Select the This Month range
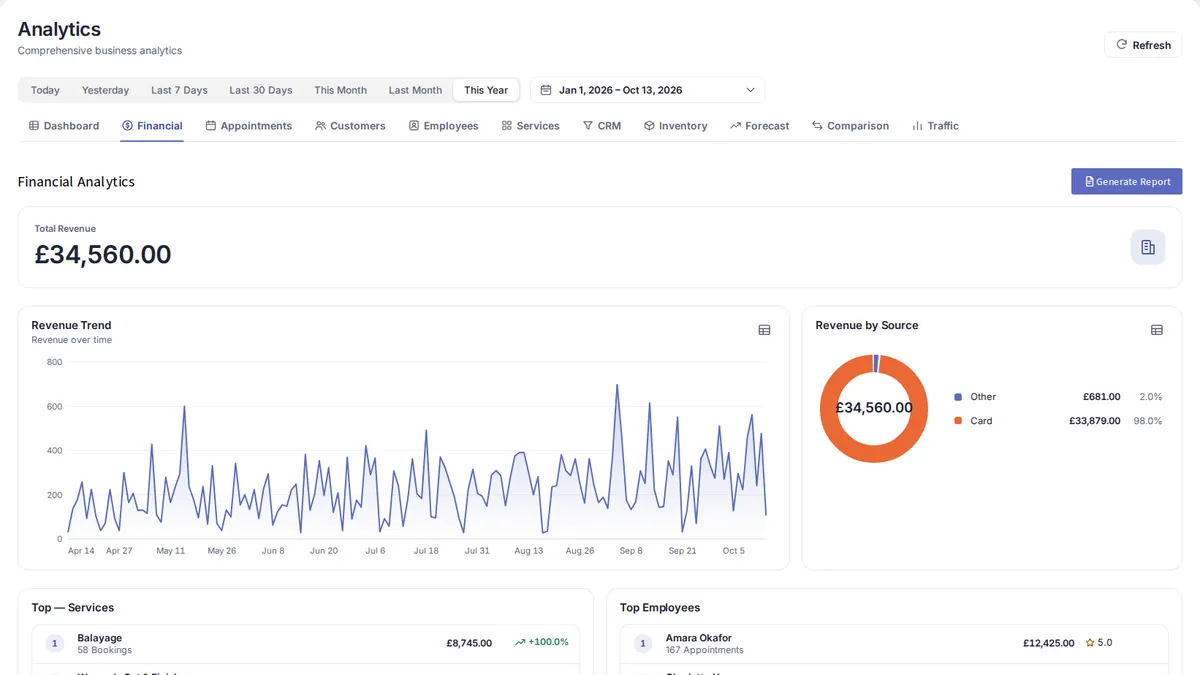 point(340,90)
